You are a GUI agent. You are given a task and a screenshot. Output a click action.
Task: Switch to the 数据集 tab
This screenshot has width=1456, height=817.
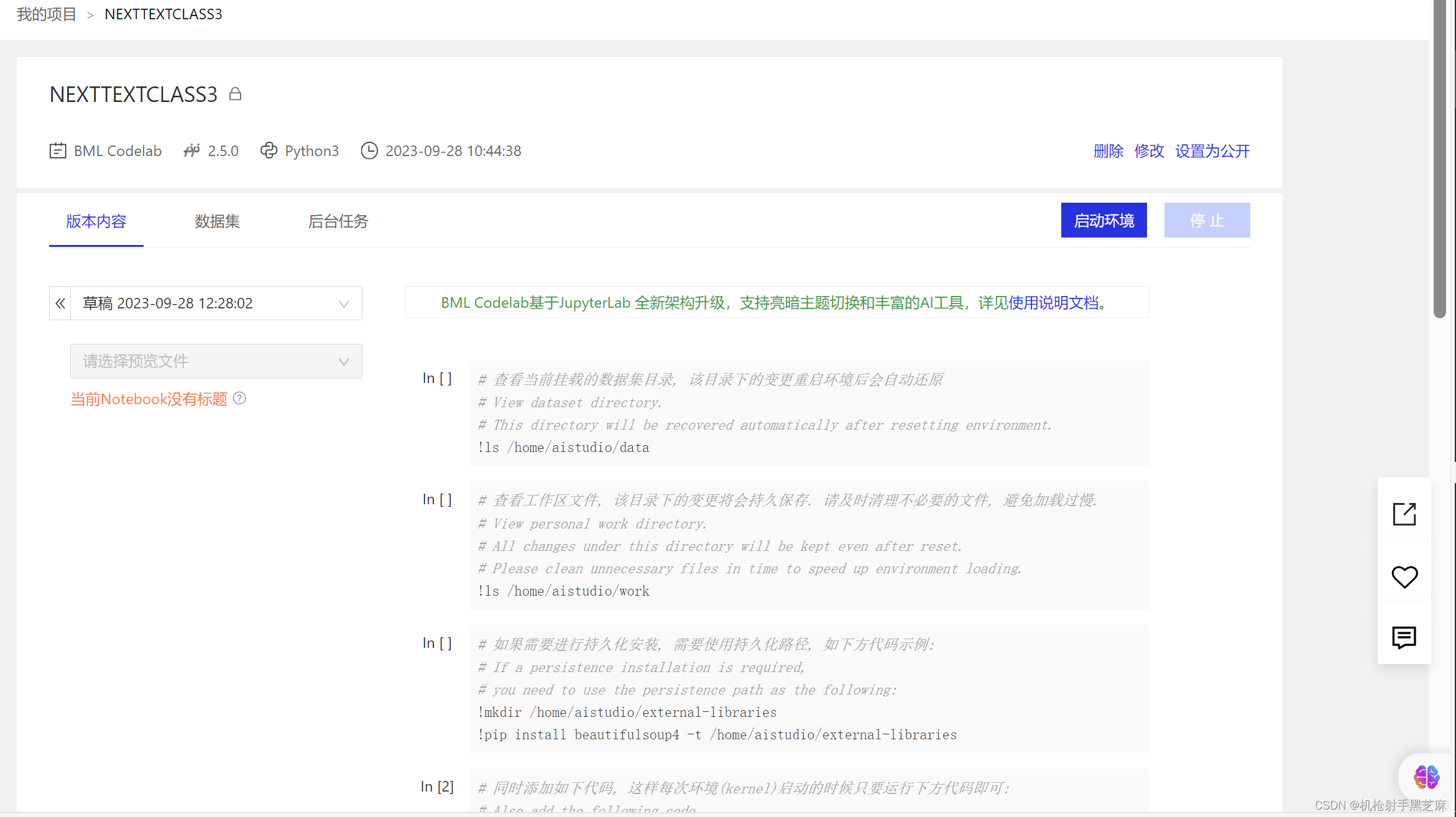pos(217,221)
